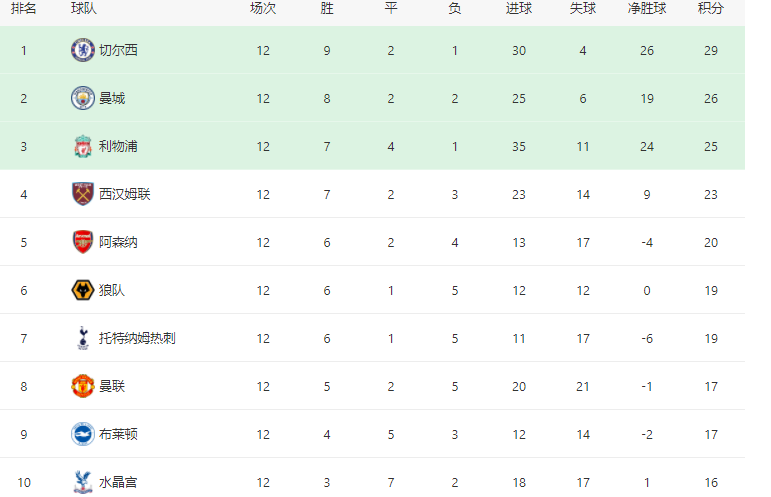This screenshot has height=497, width=771.
Task: Click the Brighton club crest icon
Action: point(83,434)
